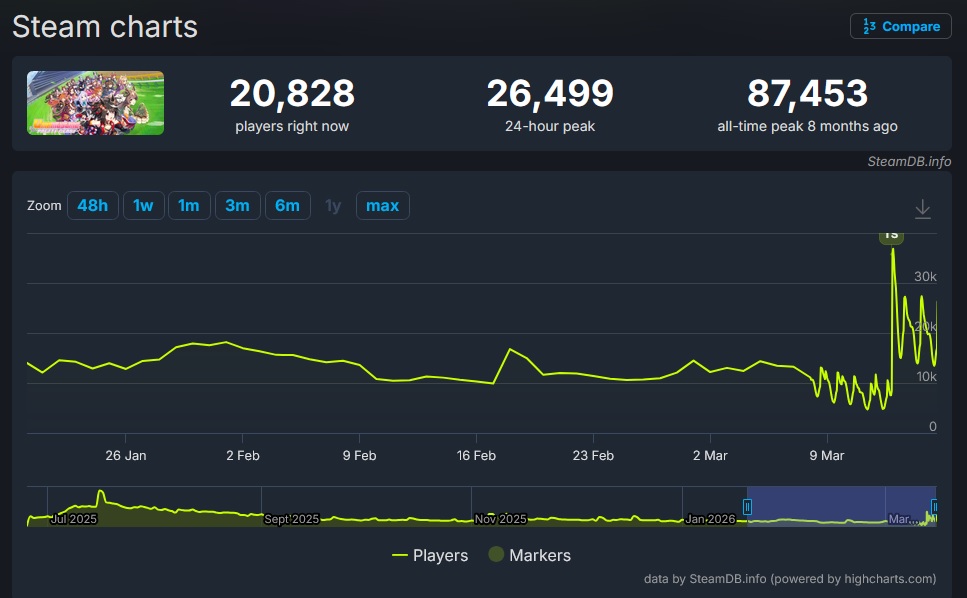Zoom chart to 6m
This screenshot has height=598, width=967.
click(287, 205)
